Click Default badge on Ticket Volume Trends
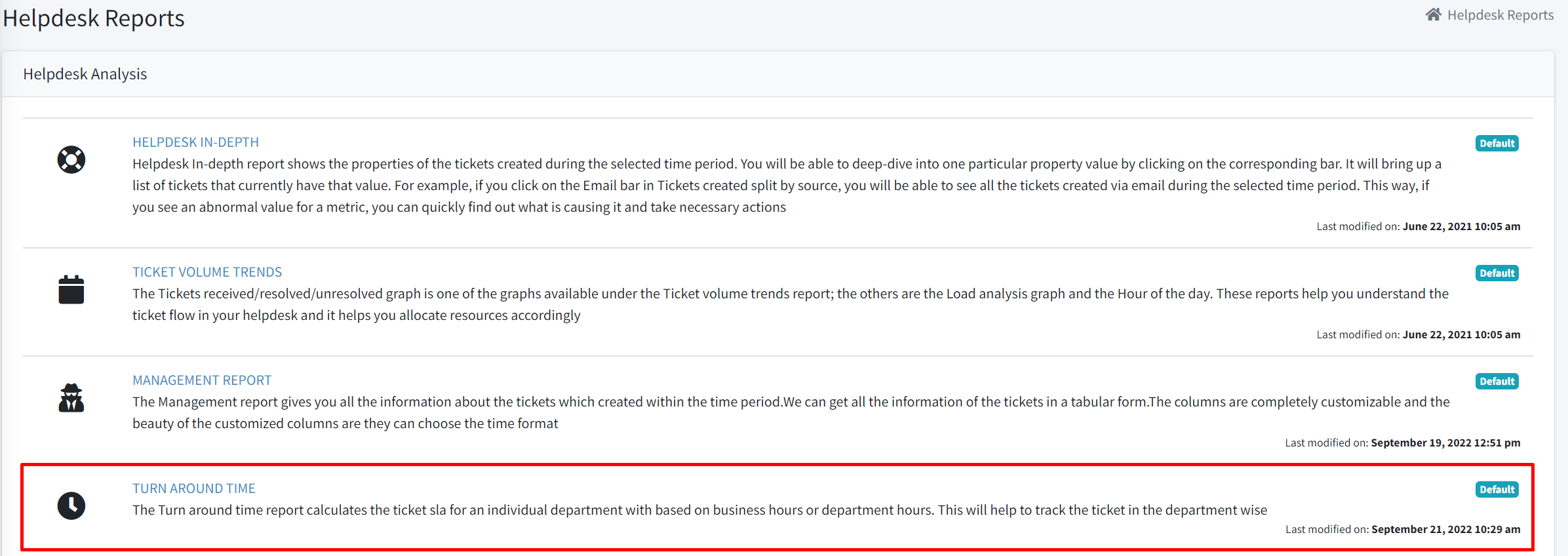This screenshot has height=556, width=1568. (x=1497, y=273)
